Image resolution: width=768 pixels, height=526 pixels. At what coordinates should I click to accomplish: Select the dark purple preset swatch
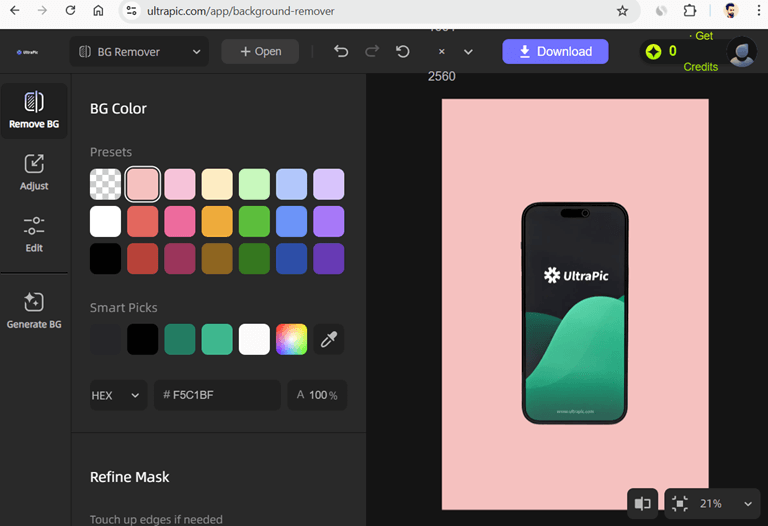pyautogui.click(x=329, y=259)
